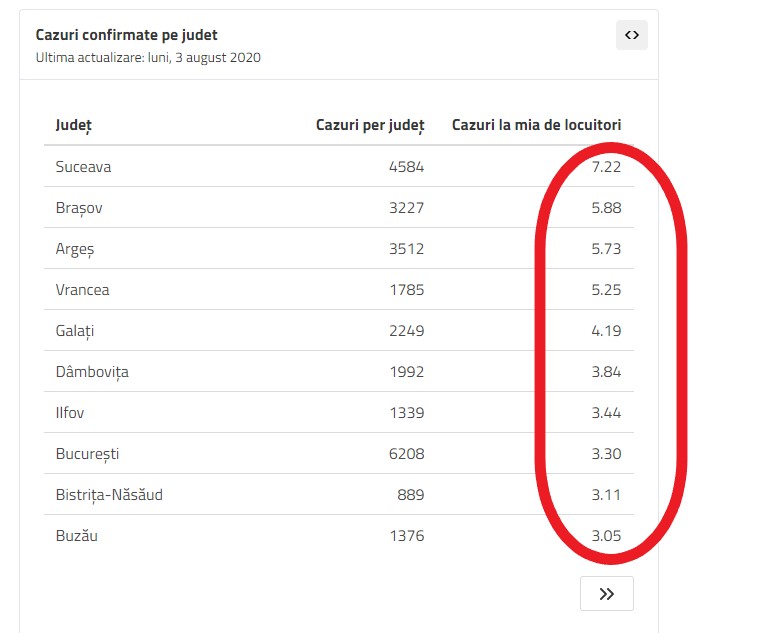Click the Ultima actualizare date text

[148, 57]
